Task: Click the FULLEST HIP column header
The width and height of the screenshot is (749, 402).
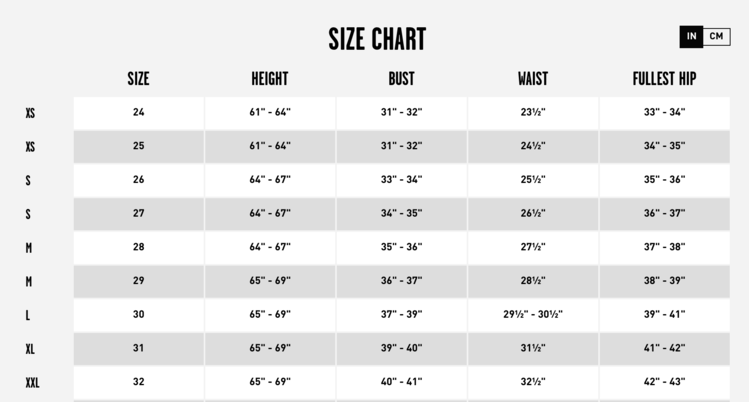Action: coord(664,78)
